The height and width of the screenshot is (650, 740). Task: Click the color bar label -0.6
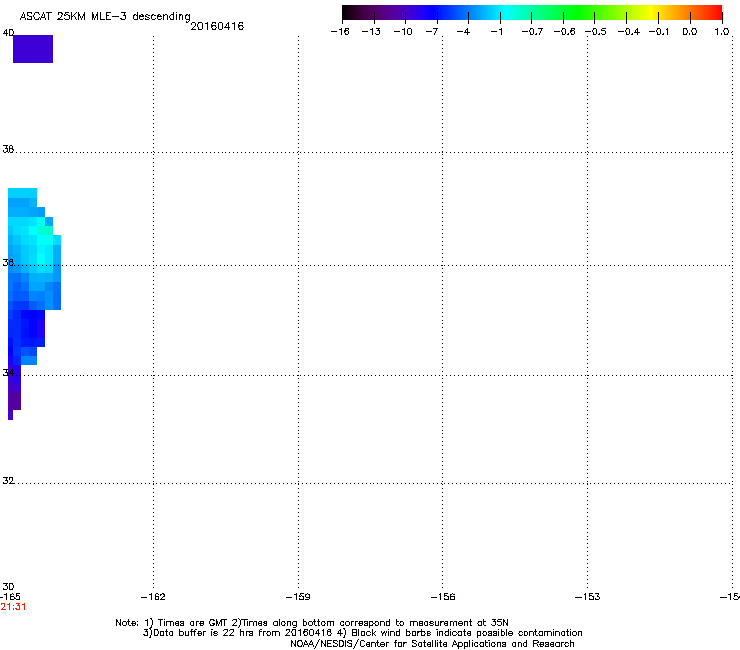tap(564, 32)
